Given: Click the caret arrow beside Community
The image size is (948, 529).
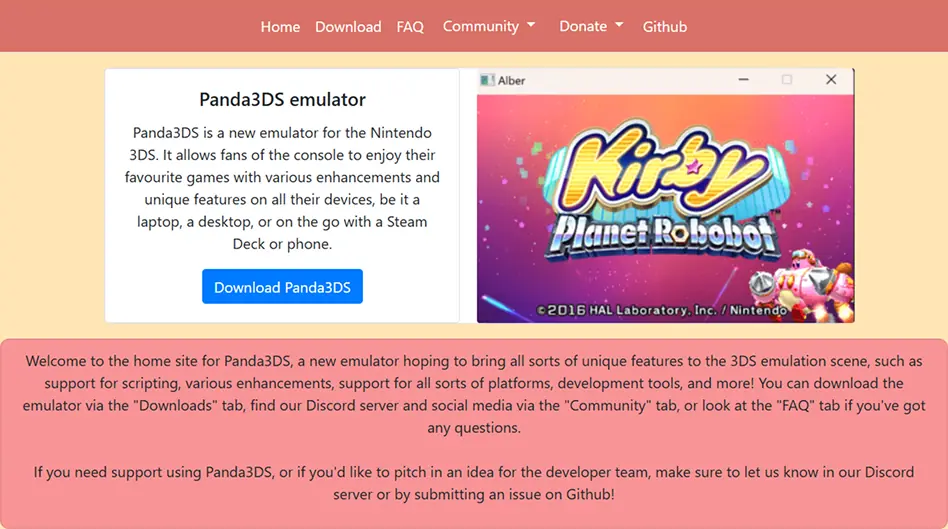Looking at the screenshot, I should (531, 25).
